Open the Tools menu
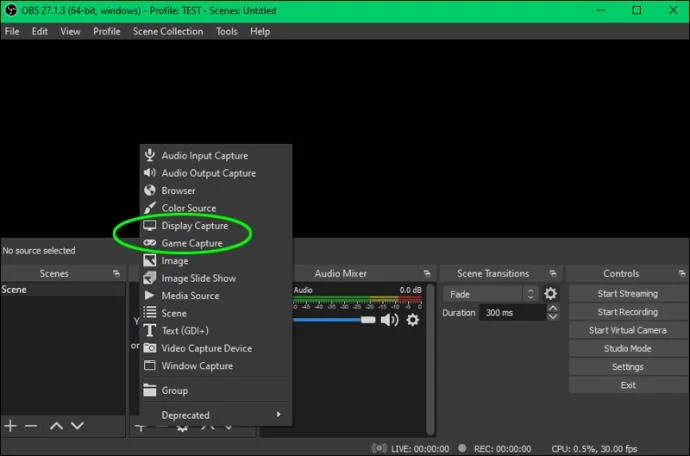This screenshot has height=456, width=690. 227,32
